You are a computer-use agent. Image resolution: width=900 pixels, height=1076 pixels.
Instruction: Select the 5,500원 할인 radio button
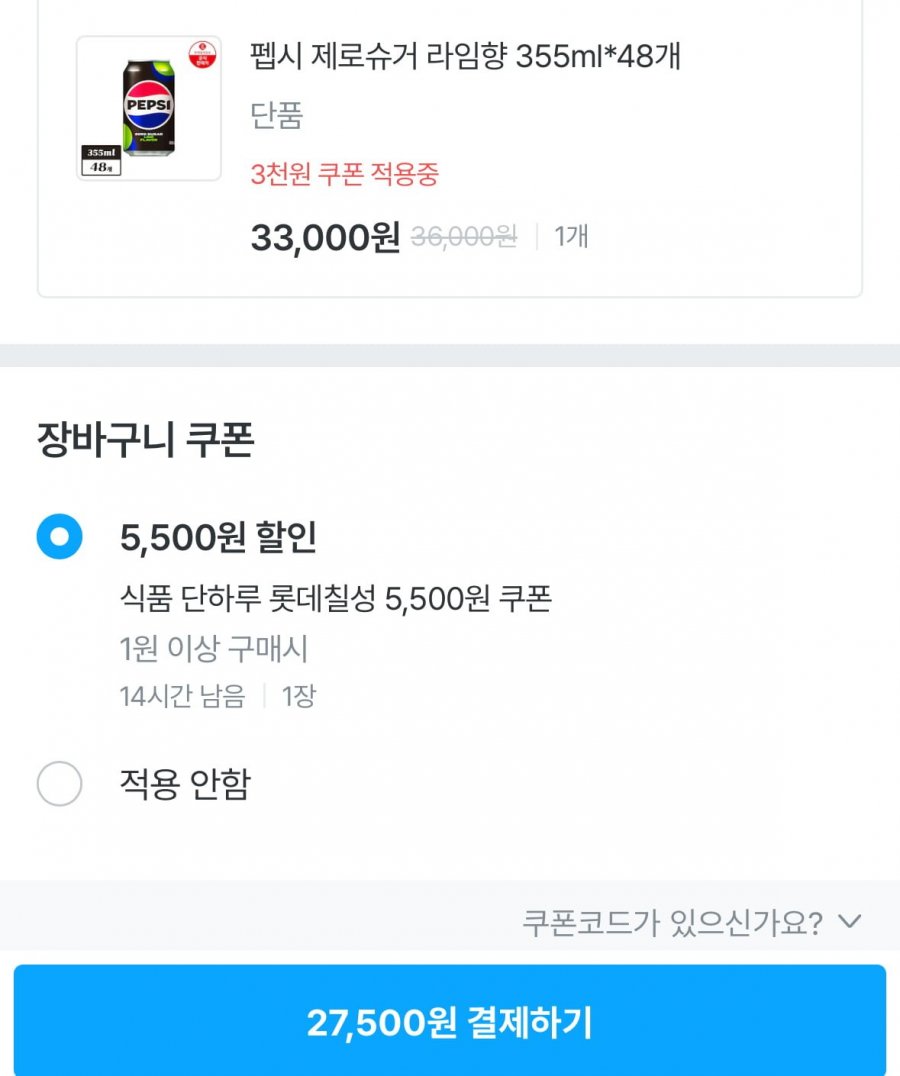59,537
